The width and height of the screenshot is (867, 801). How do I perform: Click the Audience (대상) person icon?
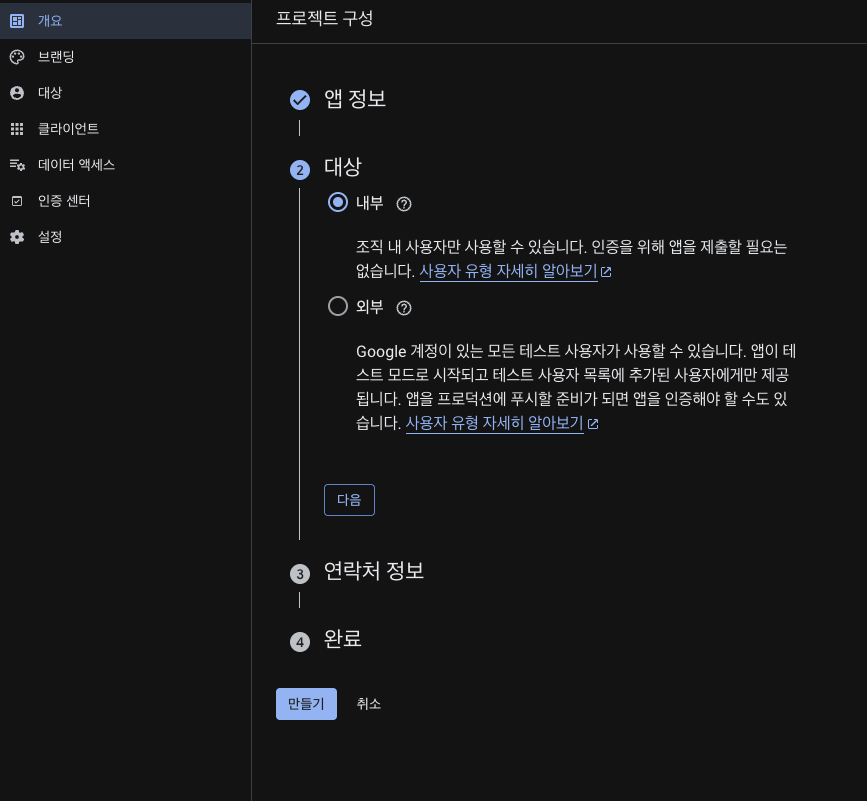(x=16, y=93)
